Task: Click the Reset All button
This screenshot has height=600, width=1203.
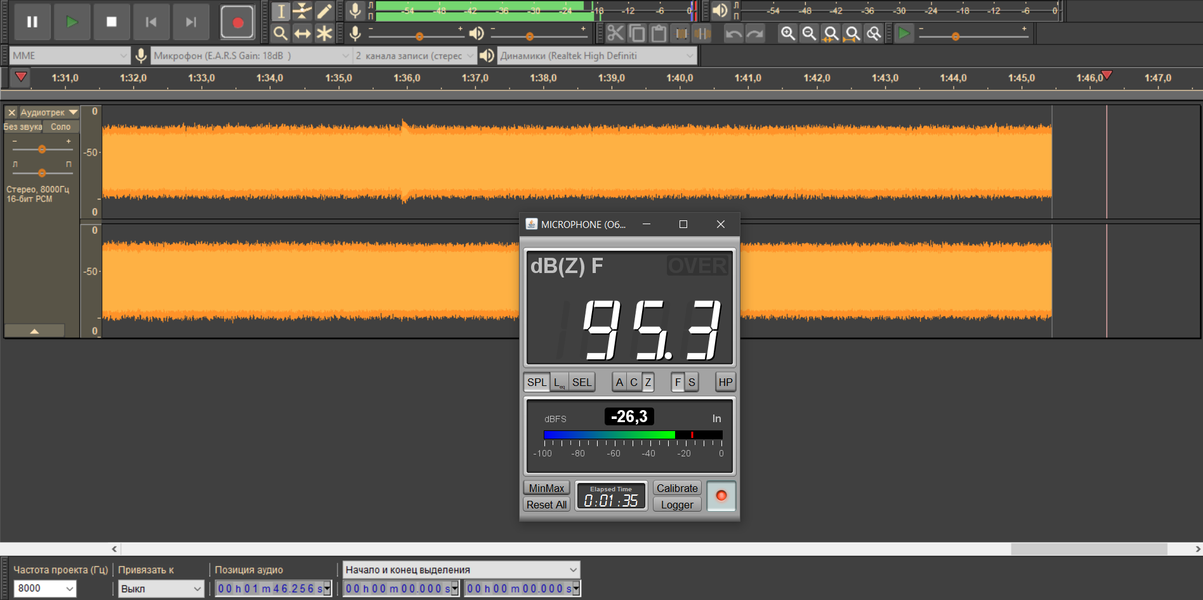Action: pyautogui.click(x=547, y=505)
